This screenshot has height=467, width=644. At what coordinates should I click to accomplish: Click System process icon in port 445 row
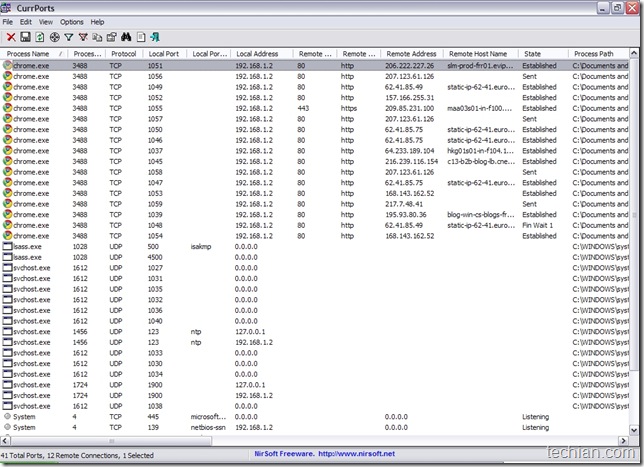coord(7,416)
